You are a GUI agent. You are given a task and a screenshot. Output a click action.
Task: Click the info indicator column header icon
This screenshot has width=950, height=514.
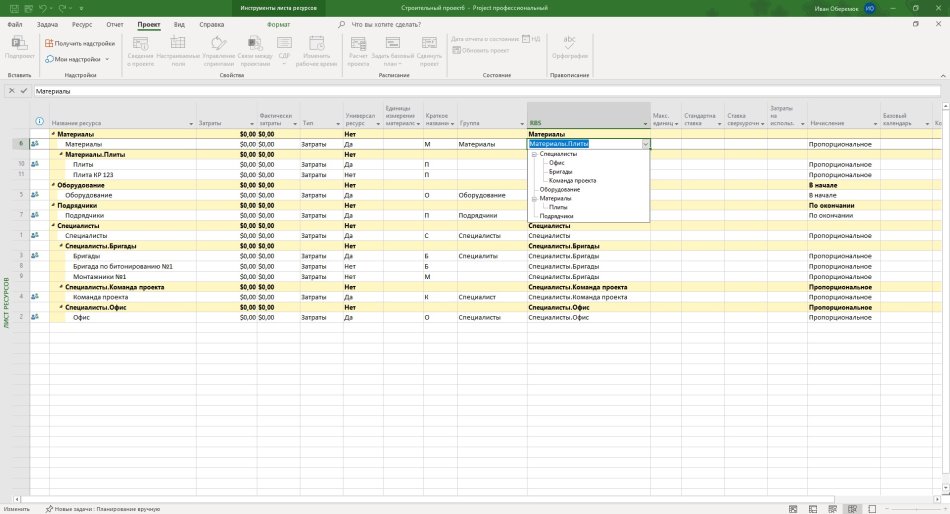[39, 121]
